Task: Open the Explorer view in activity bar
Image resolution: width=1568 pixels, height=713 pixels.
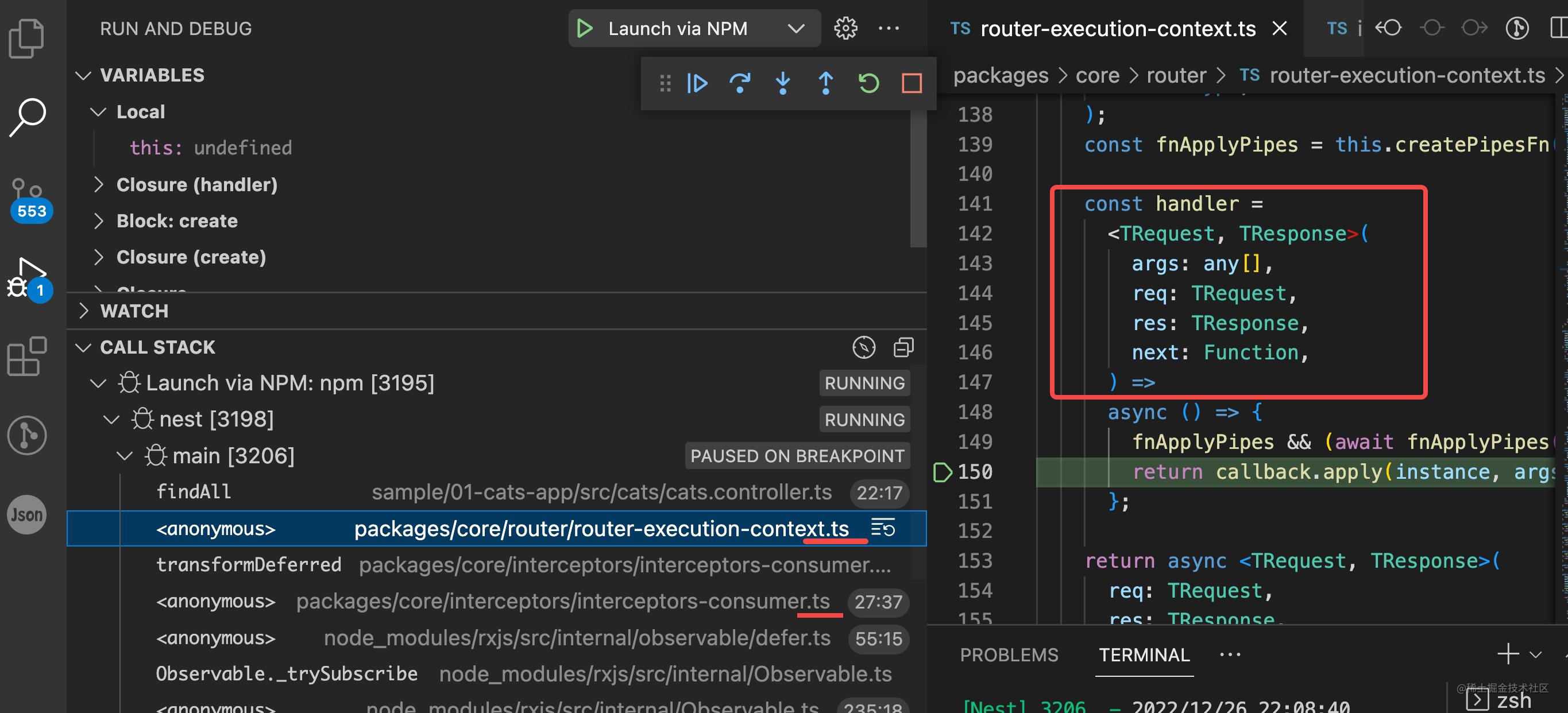Action: click(27, 38)
